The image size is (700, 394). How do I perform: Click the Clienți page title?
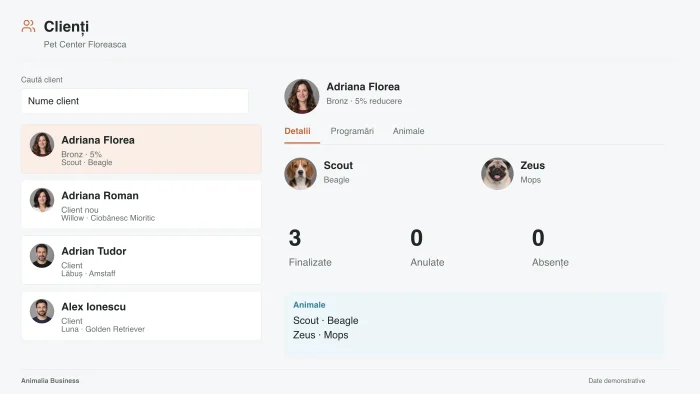click(x=66, y=27)
